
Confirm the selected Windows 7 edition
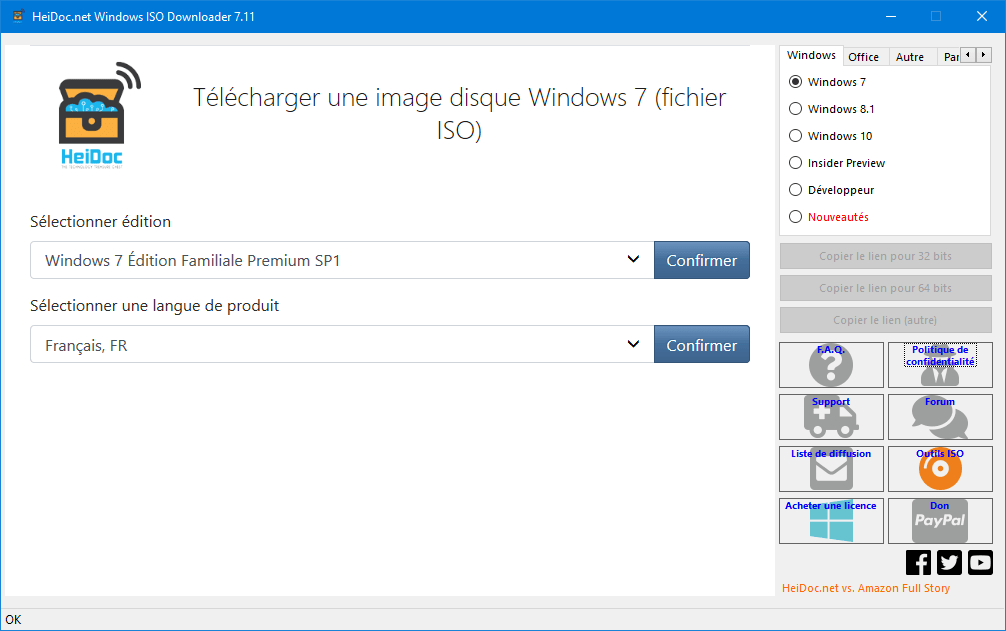[702, 260]
